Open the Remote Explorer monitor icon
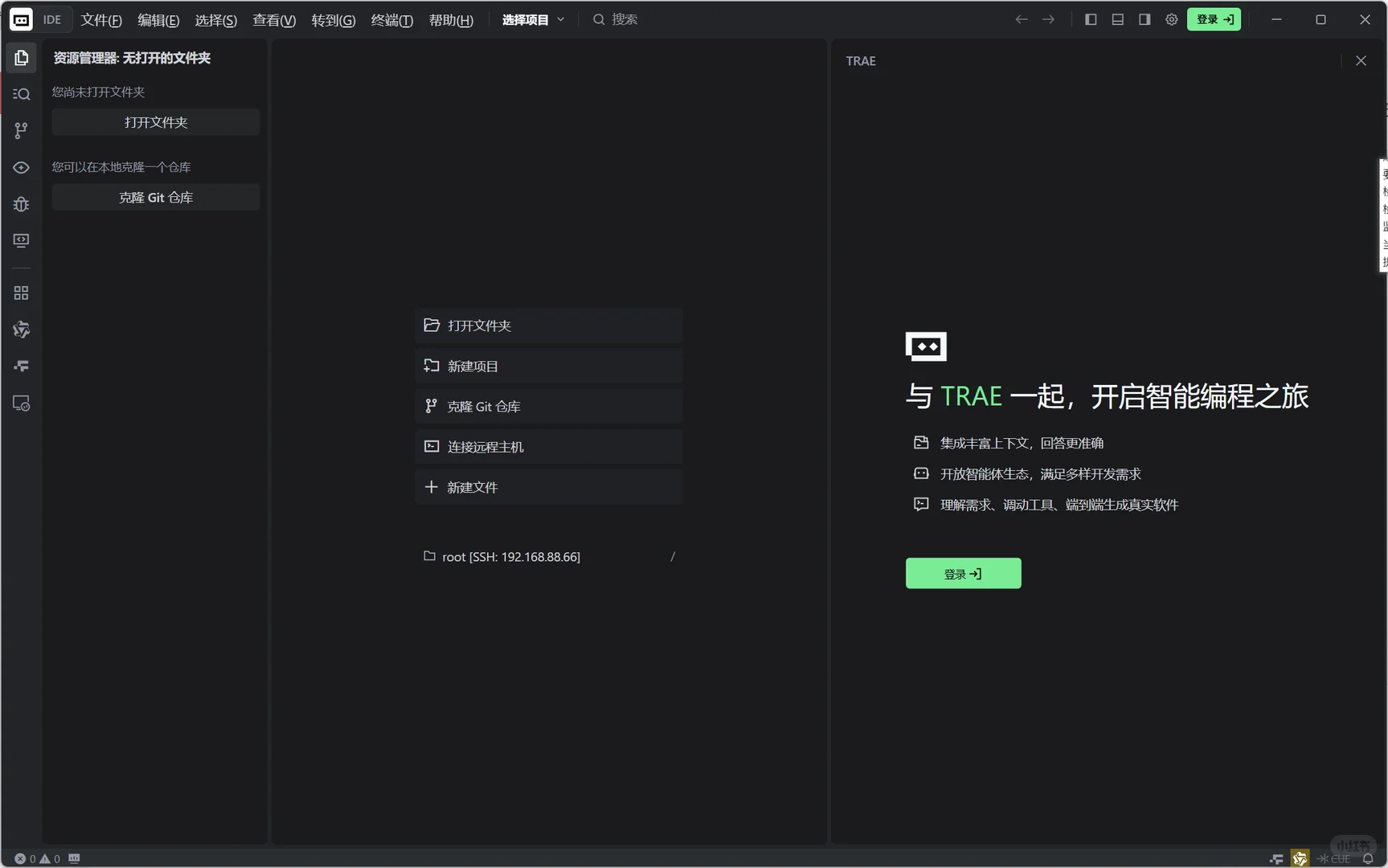1388x868 pixels. click(21, 240)
